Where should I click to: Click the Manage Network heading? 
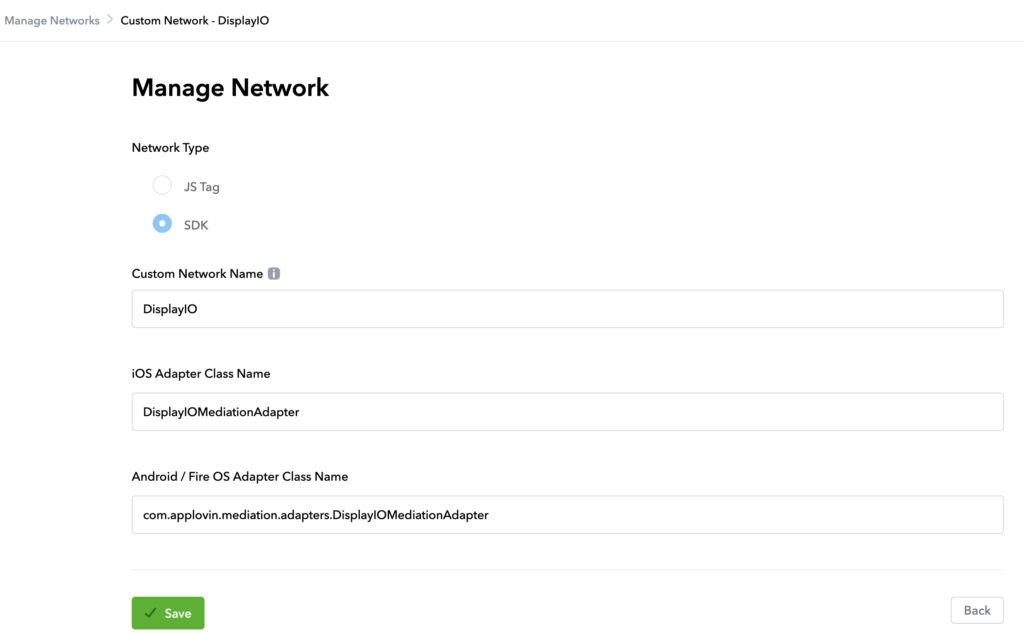(230, 87)
